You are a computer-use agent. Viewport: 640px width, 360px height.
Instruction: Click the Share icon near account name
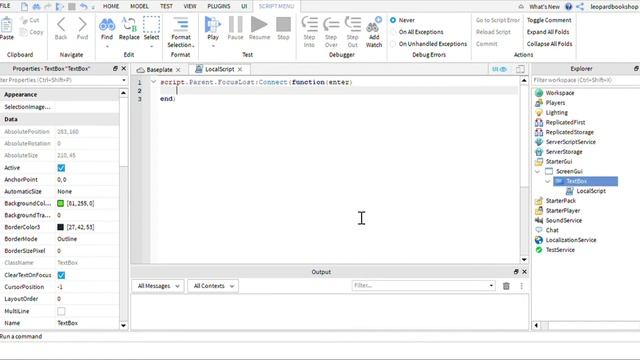580,7
